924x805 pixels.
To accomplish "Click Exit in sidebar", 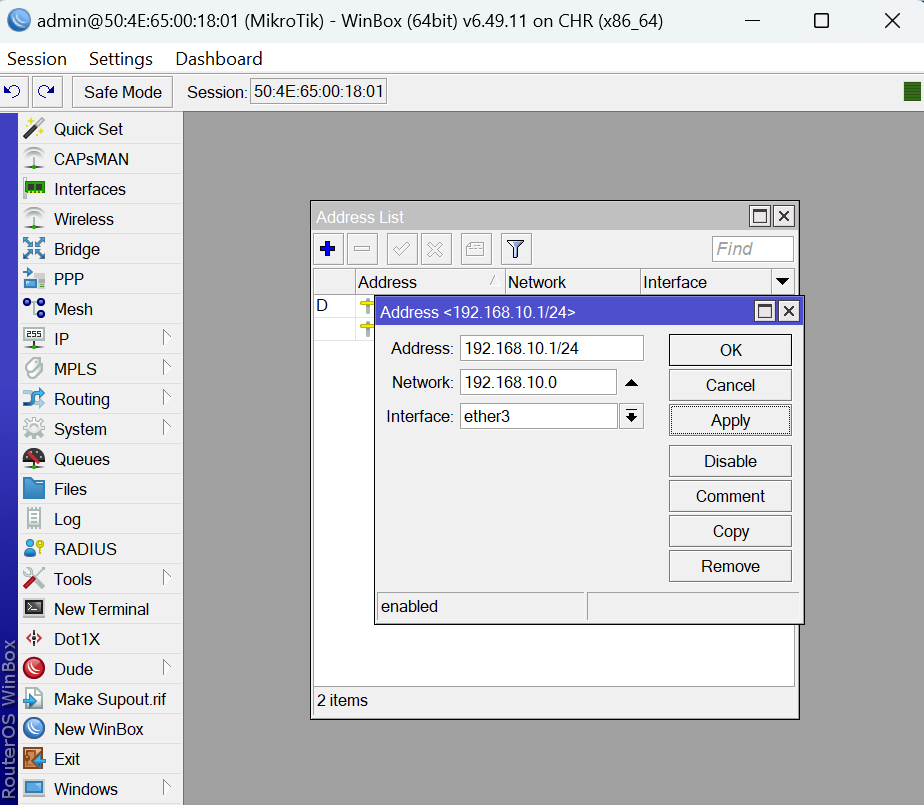I will (100, 760).
